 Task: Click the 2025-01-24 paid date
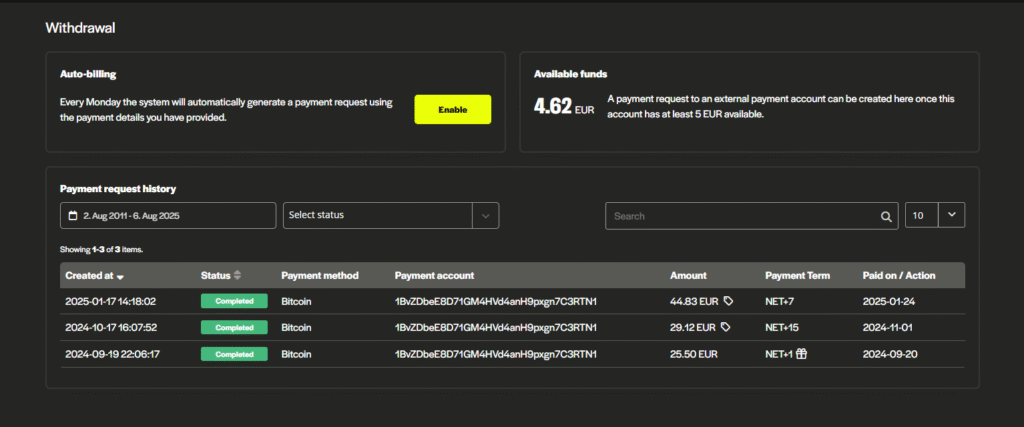(888, 301)
